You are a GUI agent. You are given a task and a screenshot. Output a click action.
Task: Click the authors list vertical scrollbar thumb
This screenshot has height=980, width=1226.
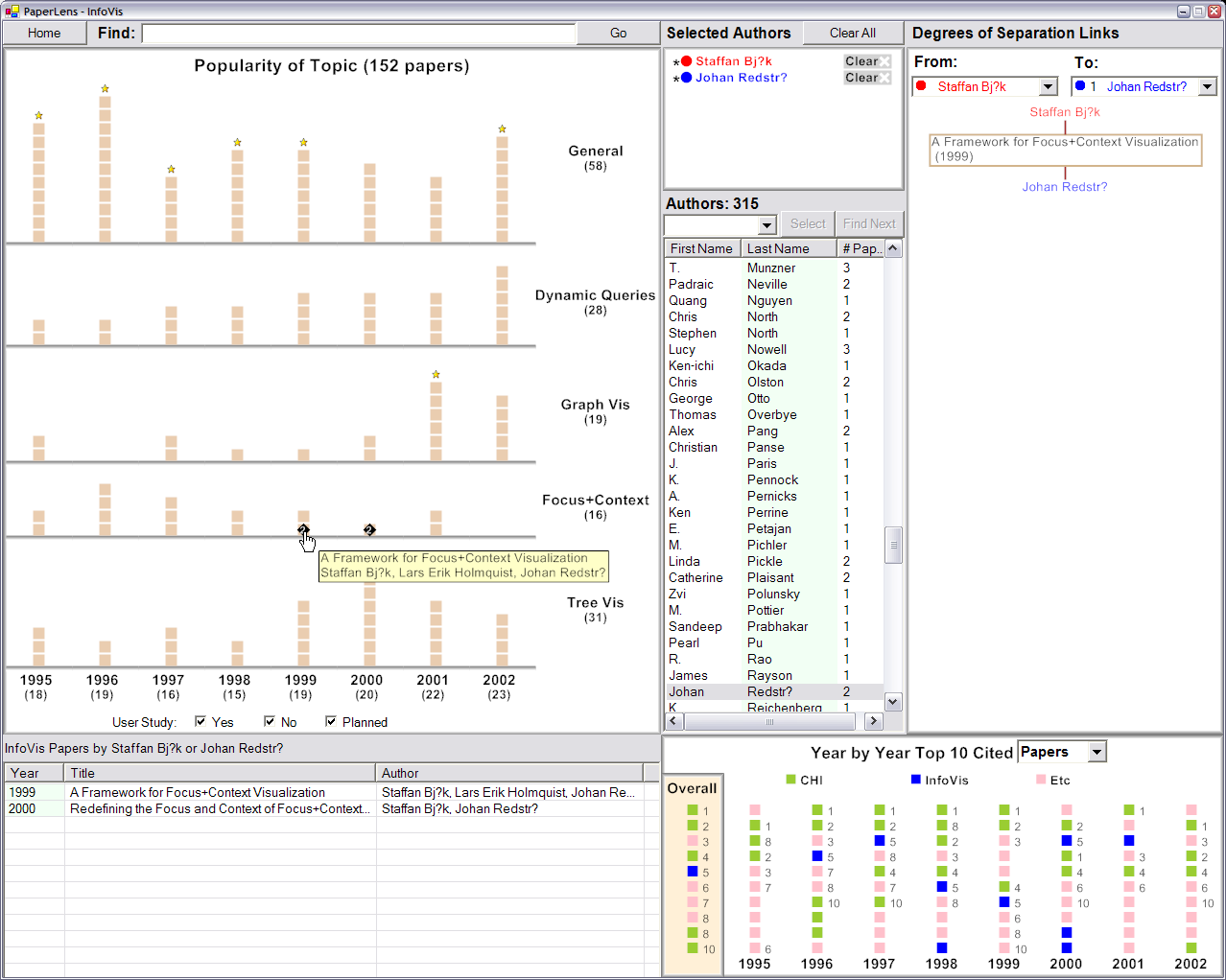(x=893, y=545)
